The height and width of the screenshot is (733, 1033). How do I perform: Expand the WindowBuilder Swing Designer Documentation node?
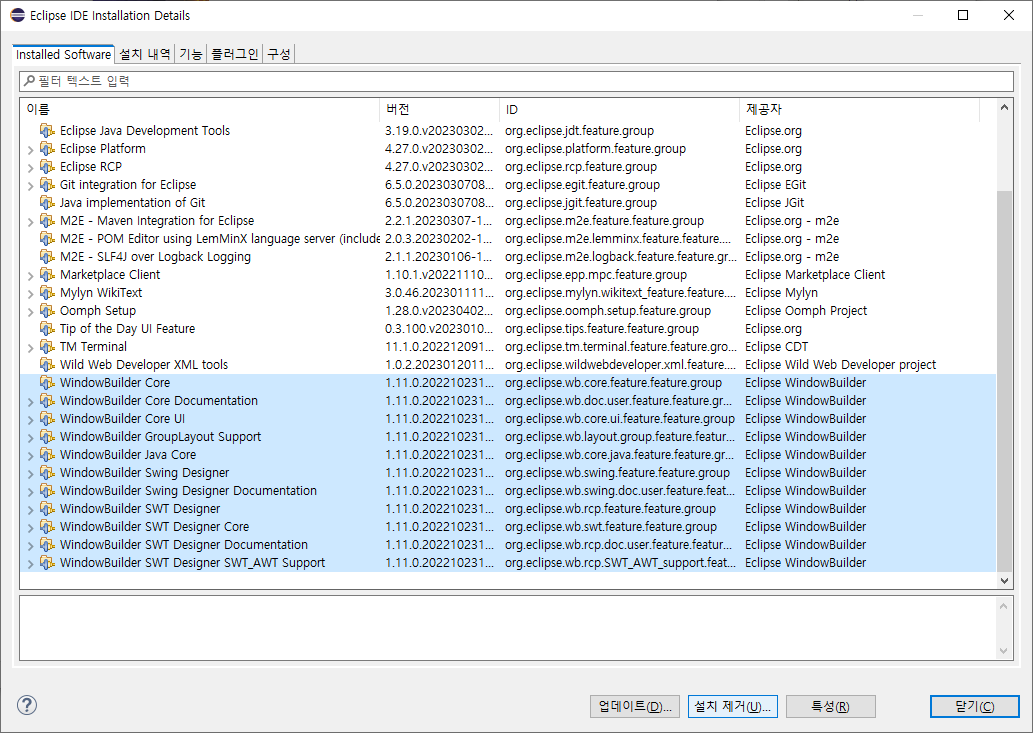click(x=30, y=491)
